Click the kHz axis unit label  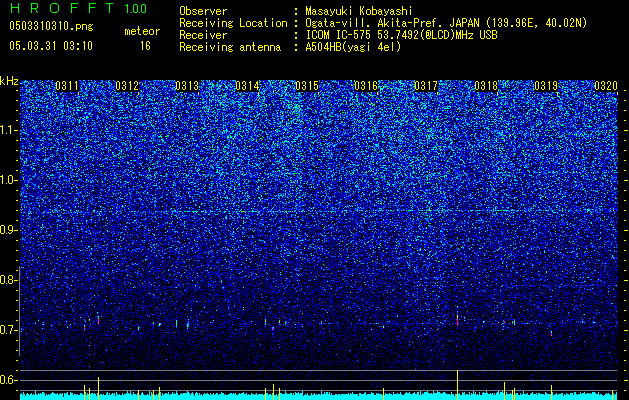point(9,81)
